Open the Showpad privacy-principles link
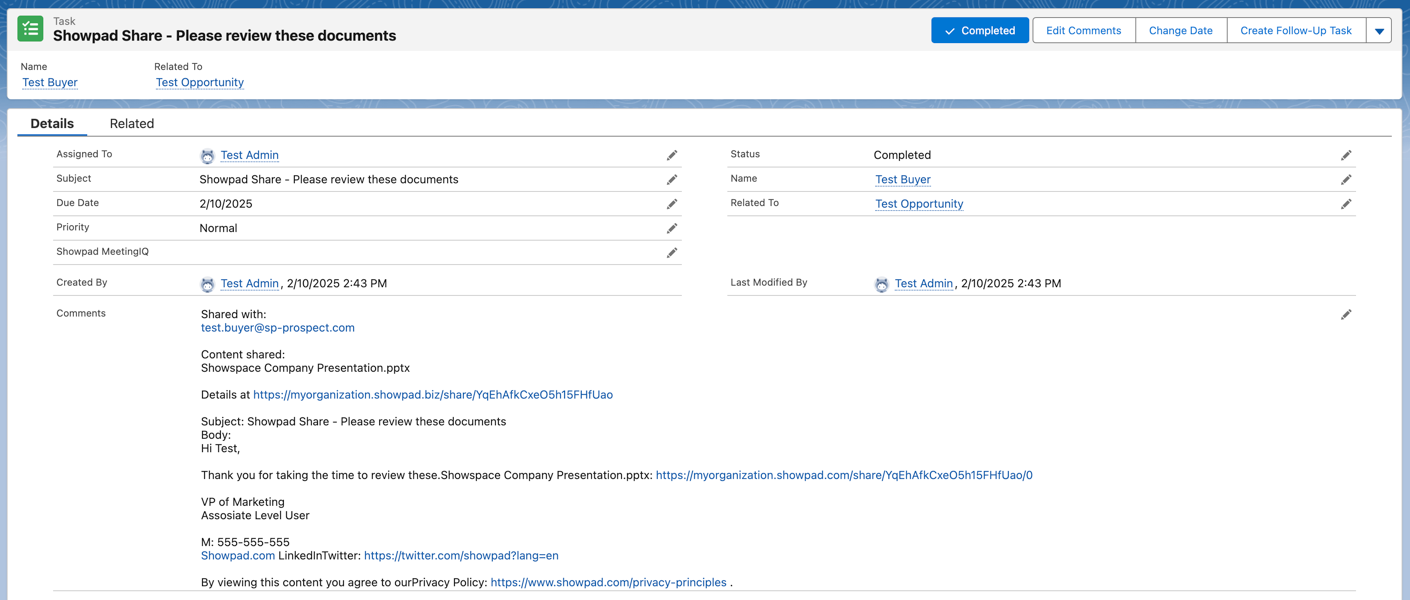This screenshot has width=1410, height=600. (608, 582)
